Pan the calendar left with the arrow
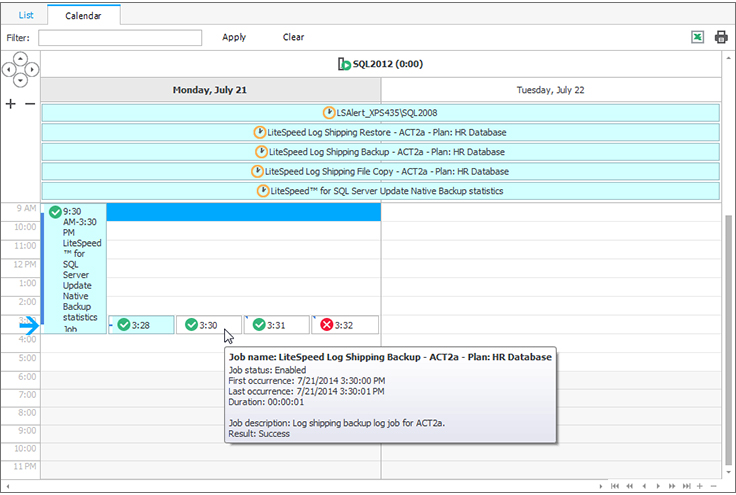This screenshot has width=736, height=495. (x=9, y=70)
